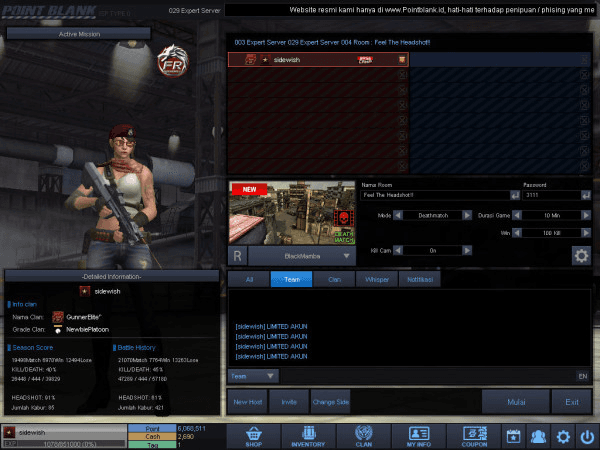Click the EN language indicator in chat
Screen dimensions: 600x450
[582, 377]
